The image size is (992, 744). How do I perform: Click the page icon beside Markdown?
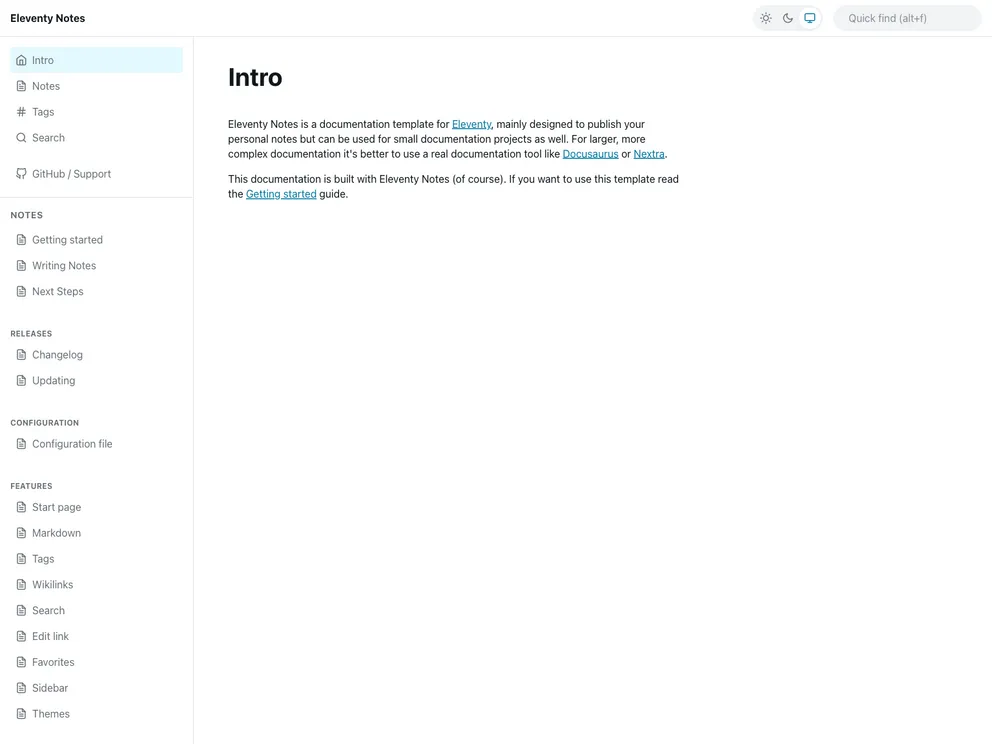22,533
